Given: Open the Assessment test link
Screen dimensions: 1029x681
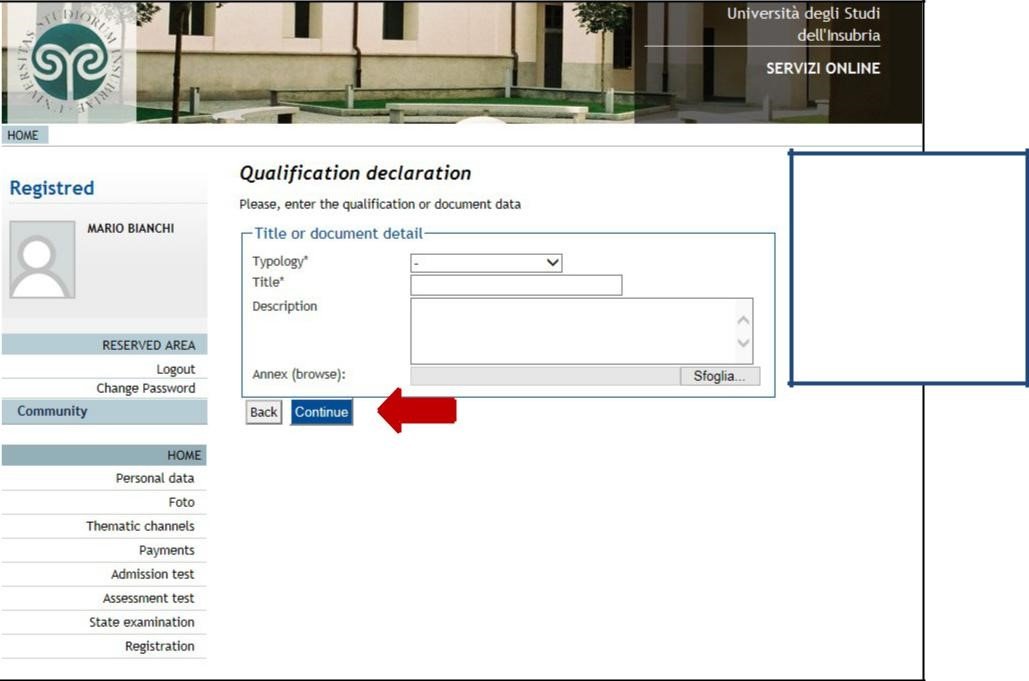Looking at the screenshot, I should 148,598.
